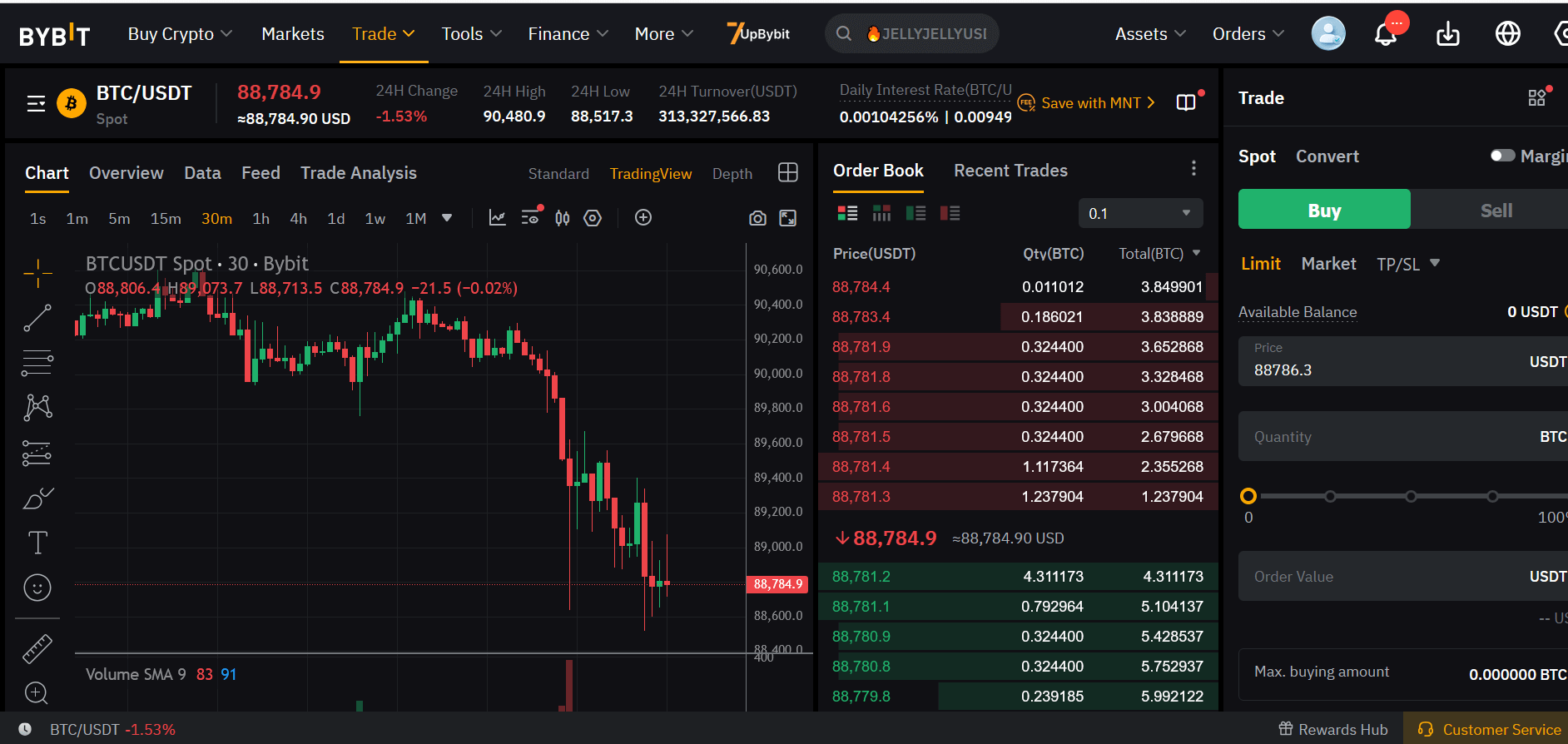Select the text annotation tool
Viewport: 1568px width, 744px height.
(x=37, y=543)
